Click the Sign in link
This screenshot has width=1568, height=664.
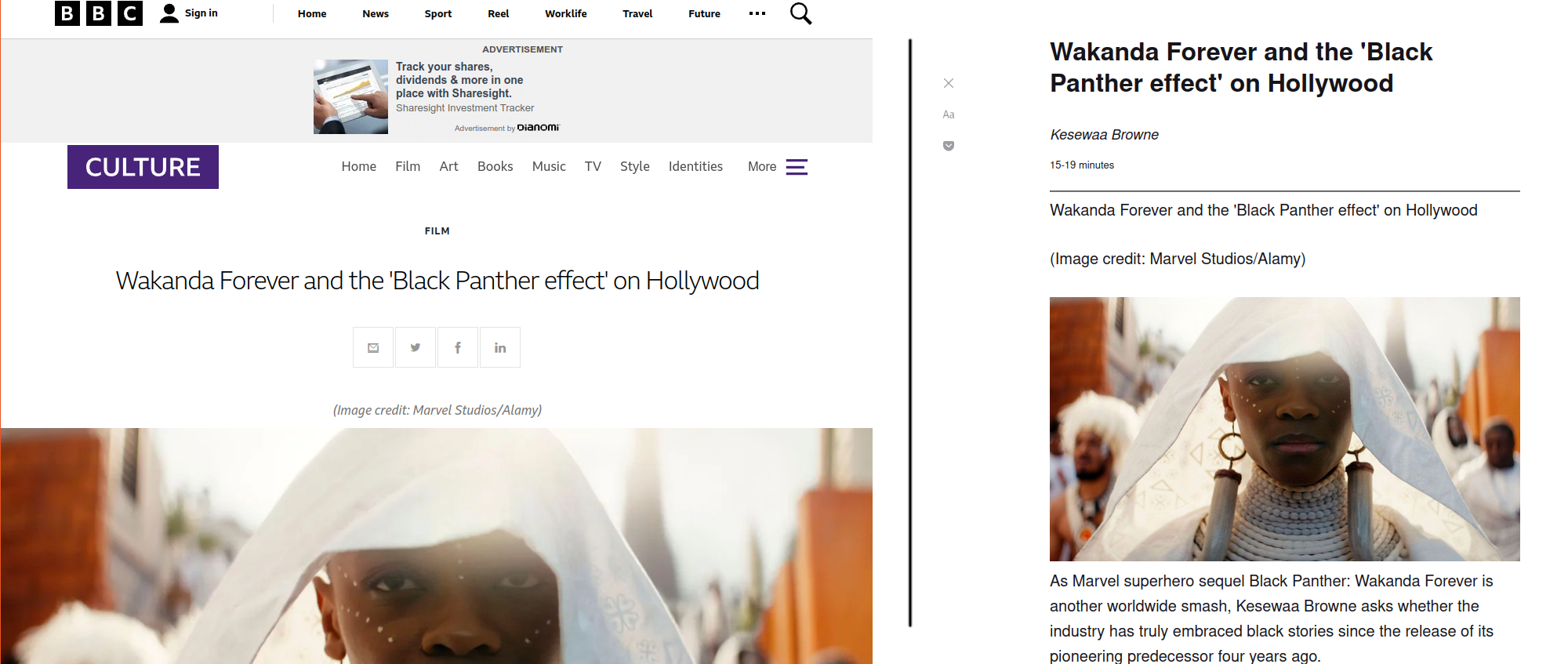tap(201, 13)
